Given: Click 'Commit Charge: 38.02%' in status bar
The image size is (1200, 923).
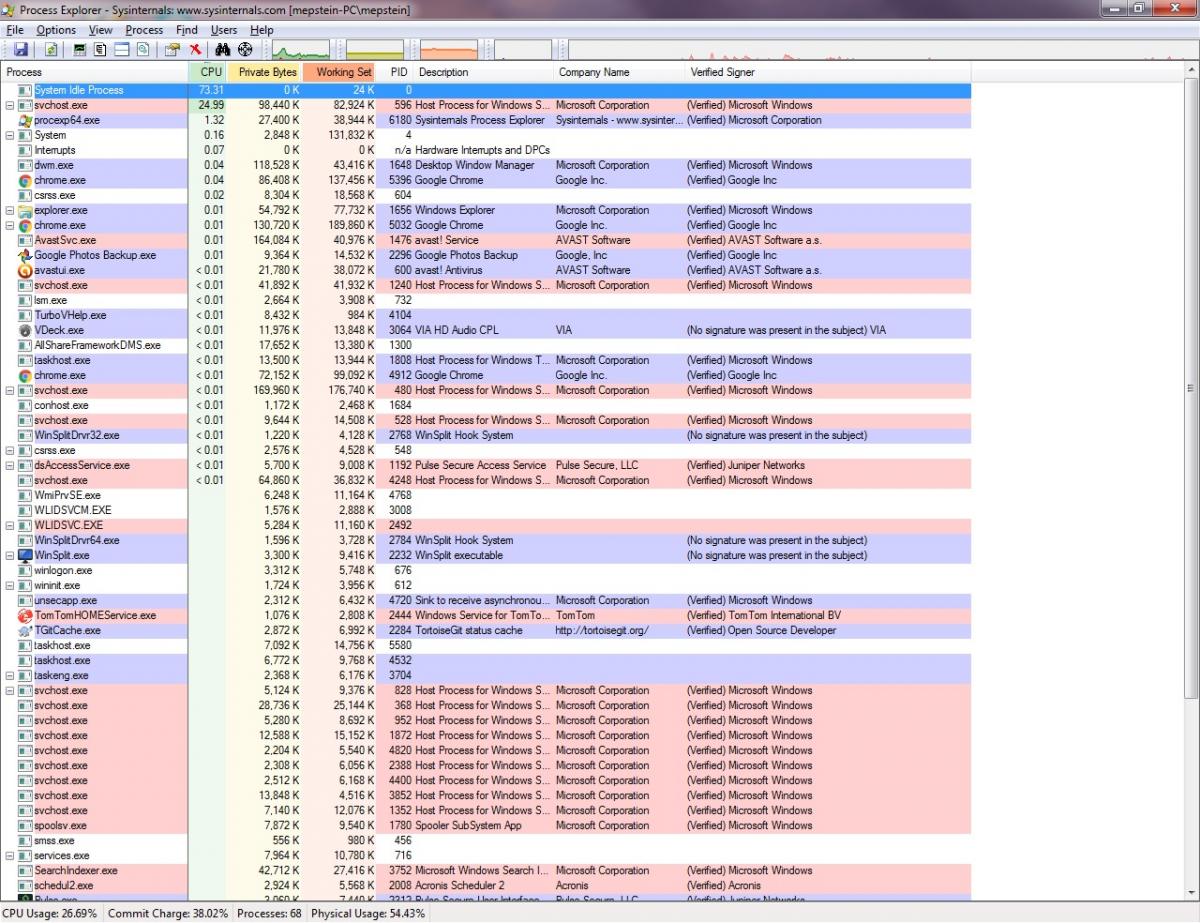Looking at the screenshot, I should click(168, 913).
